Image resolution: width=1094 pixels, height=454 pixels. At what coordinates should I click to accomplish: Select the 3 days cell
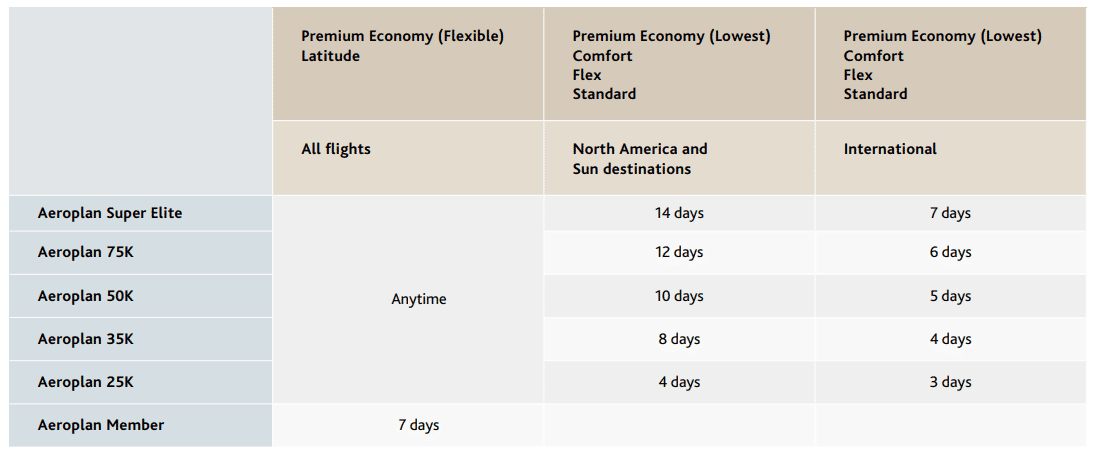click(950, 382)
